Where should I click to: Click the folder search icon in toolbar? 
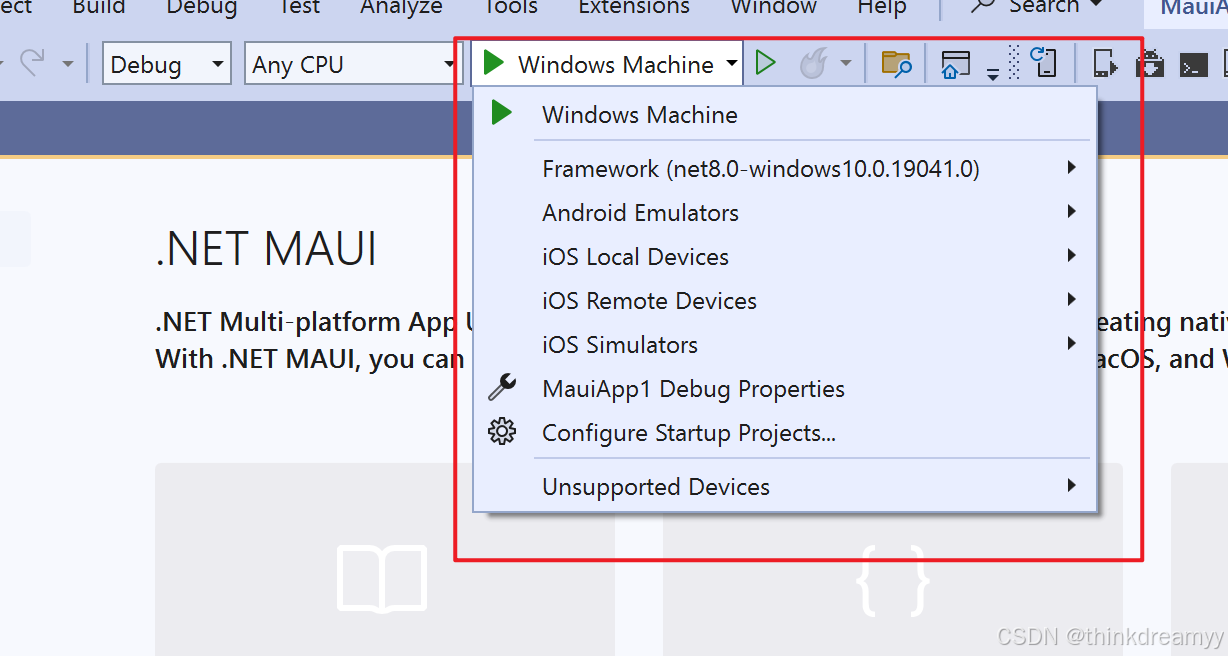(x=896, y=64)
